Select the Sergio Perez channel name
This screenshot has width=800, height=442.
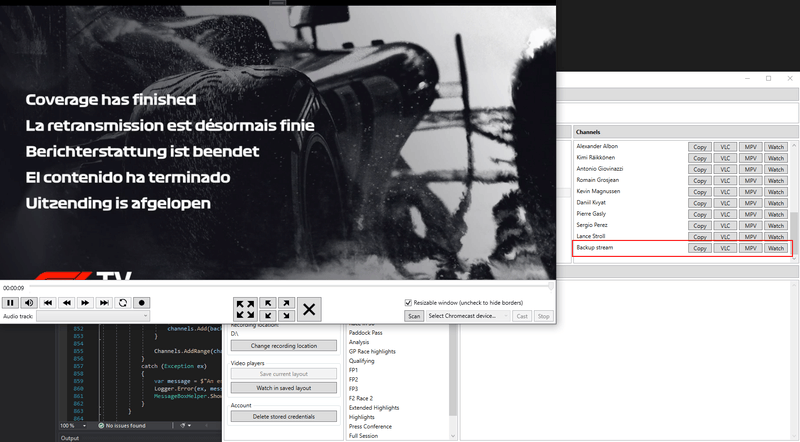click(592, 225)
